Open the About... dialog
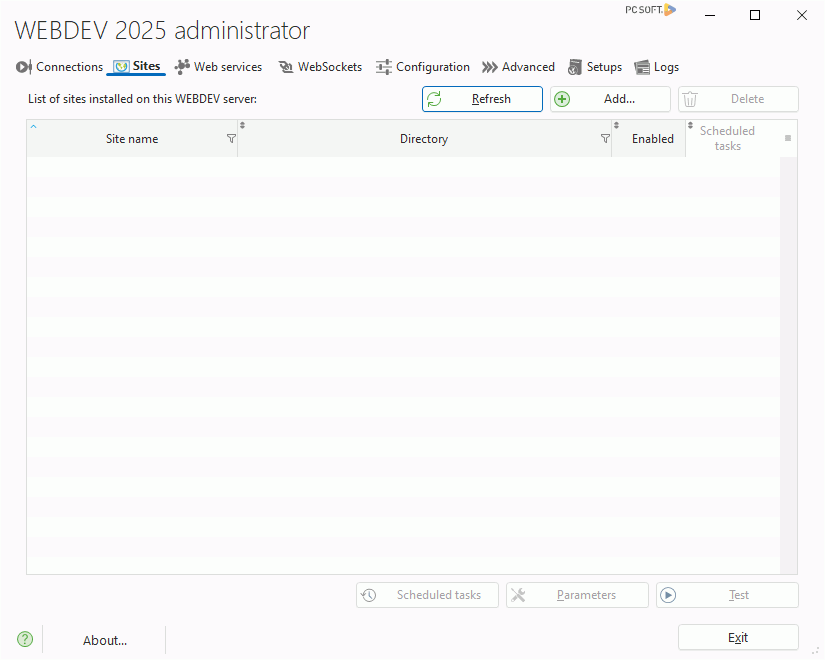Image resolution: width=825 pixels, height=660 pixels. [x=105, y=640]
